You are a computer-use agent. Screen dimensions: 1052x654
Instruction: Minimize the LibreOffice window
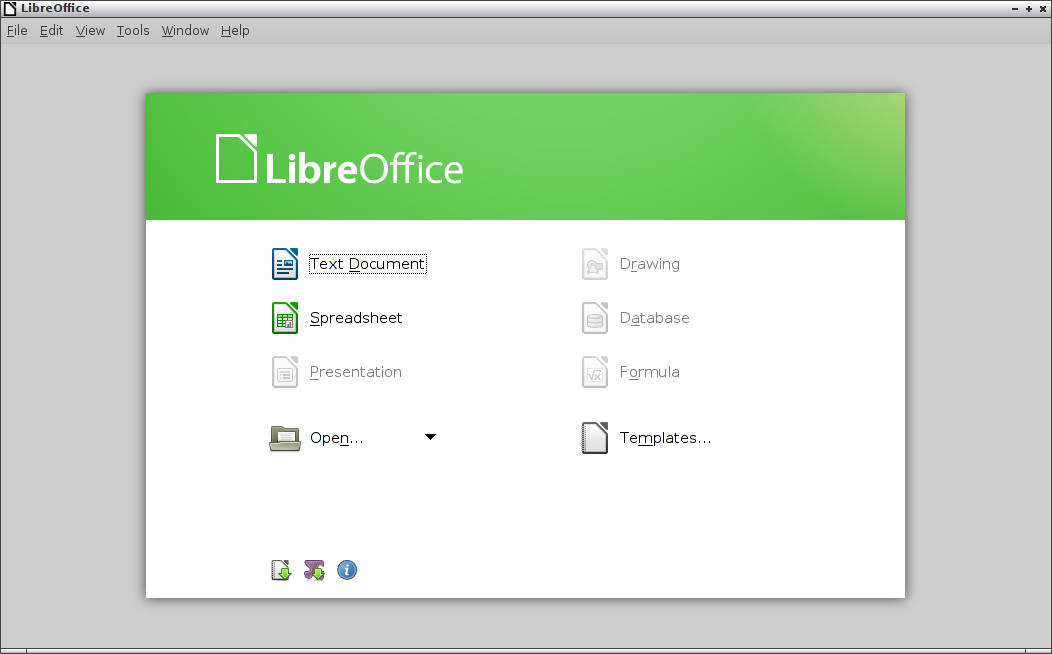coord(1014,9)
